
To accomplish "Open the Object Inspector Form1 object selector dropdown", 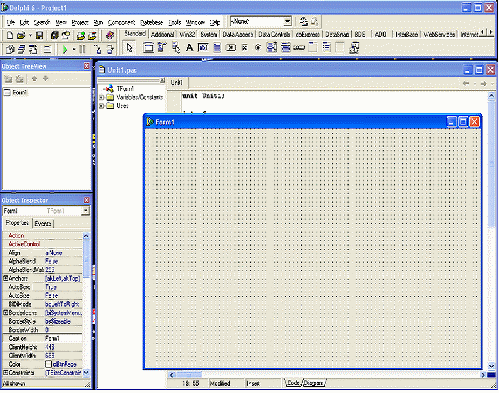I will coord(86,211).
